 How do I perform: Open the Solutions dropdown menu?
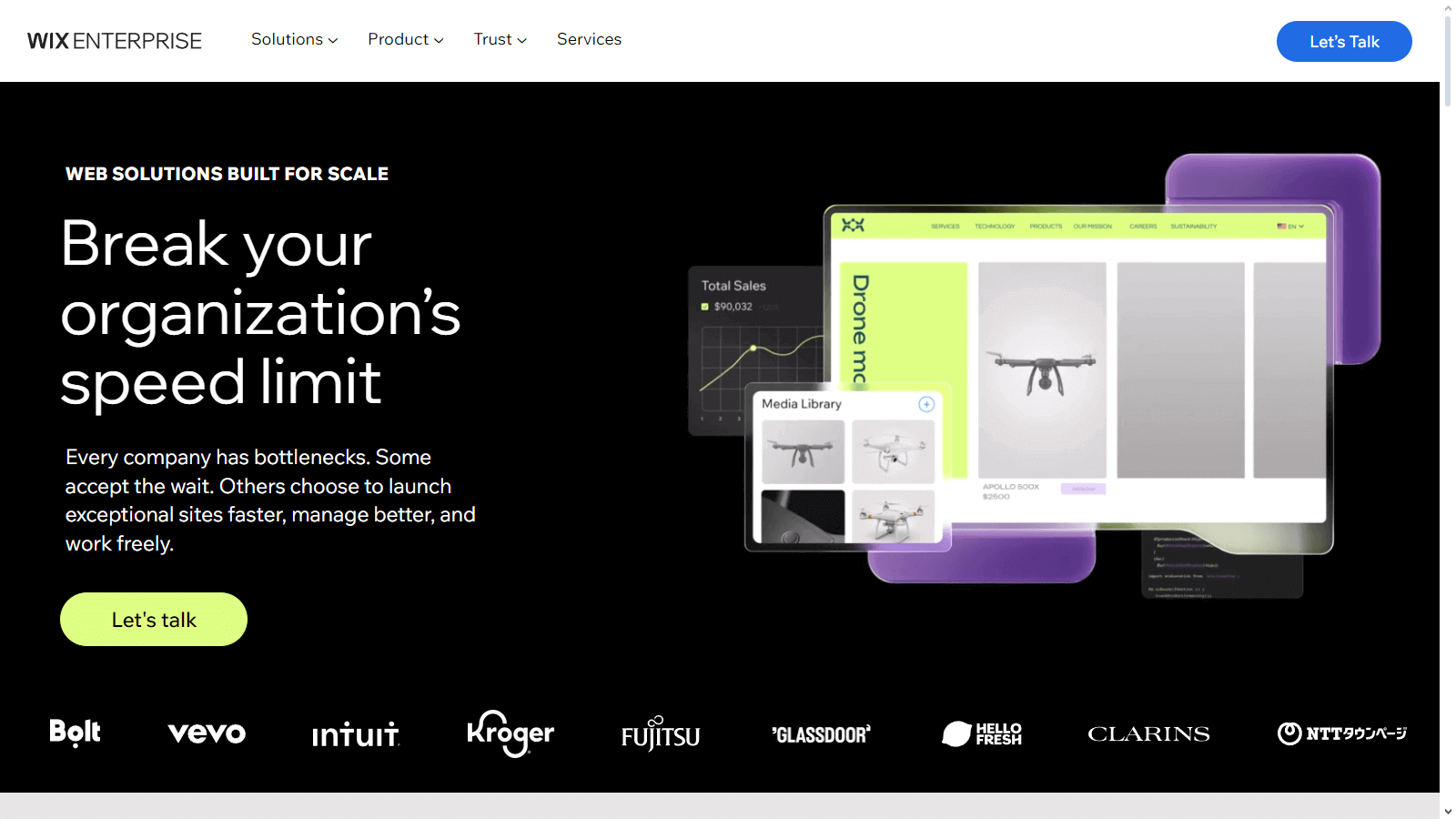pyautogui.click(x=294, y=39)
